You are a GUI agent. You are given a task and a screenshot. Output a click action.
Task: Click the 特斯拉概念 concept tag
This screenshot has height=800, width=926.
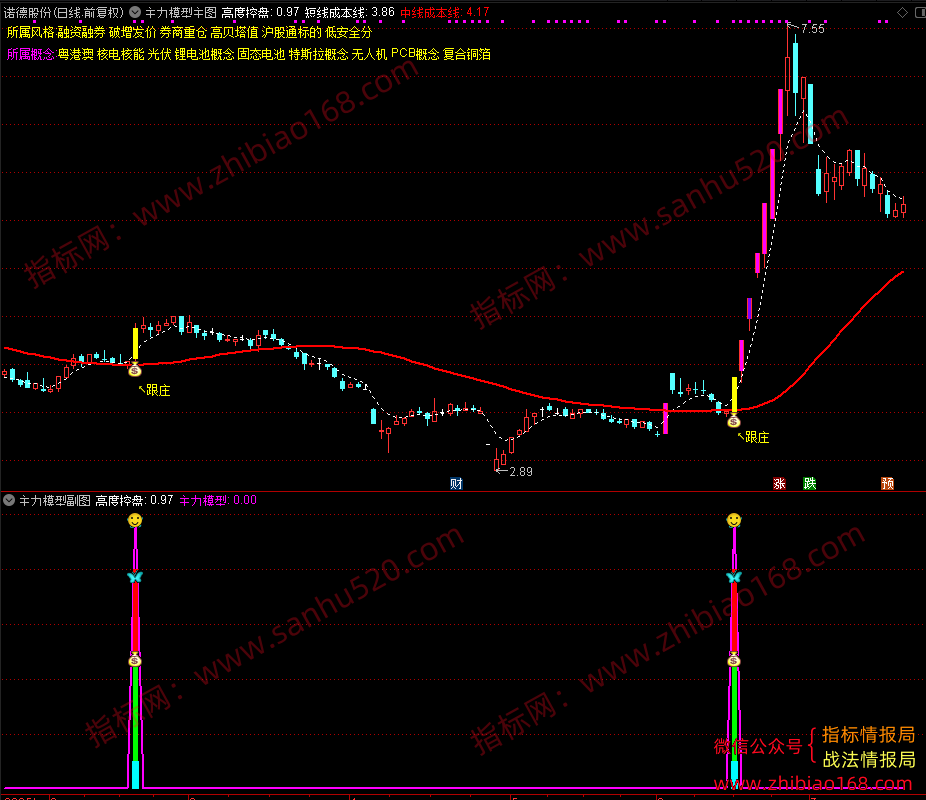click(x=318, y=54)
